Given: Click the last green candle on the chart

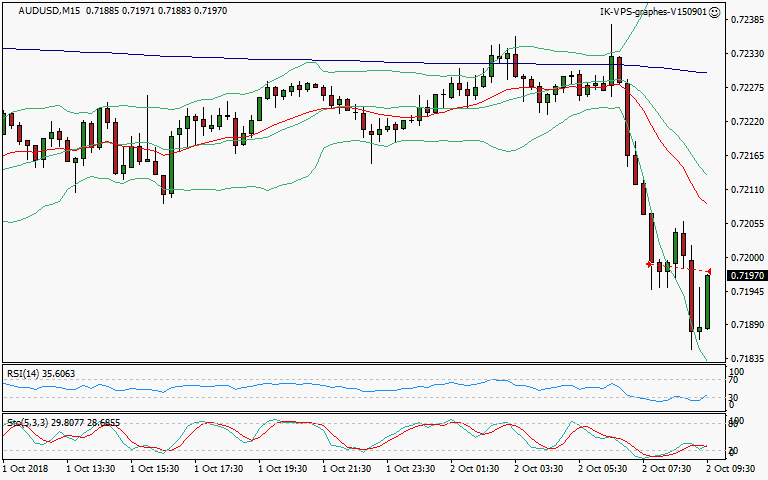Looking at the screenshot, I should coord(707,301).
